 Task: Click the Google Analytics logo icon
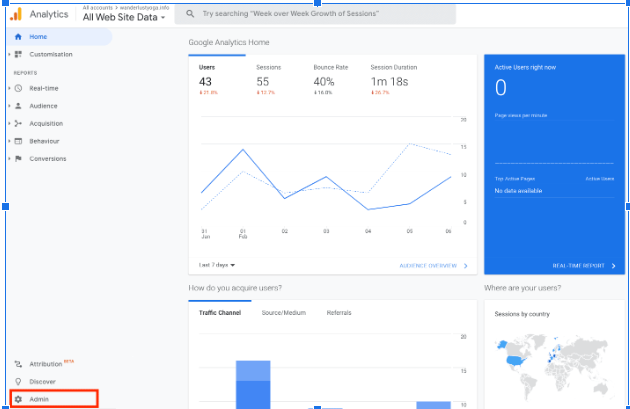[x=16, y=14]
